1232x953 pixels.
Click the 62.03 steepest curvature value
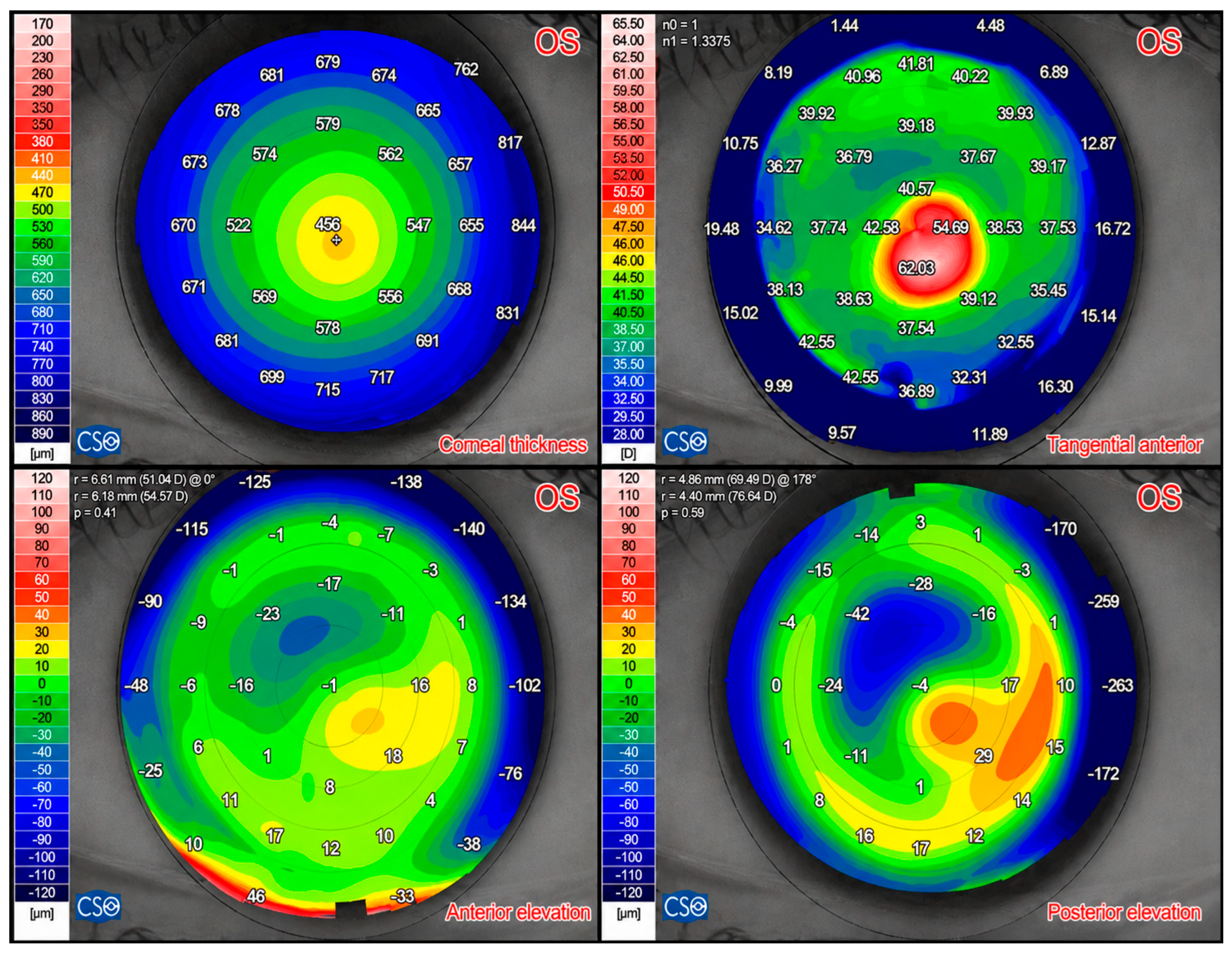[916, 267]
